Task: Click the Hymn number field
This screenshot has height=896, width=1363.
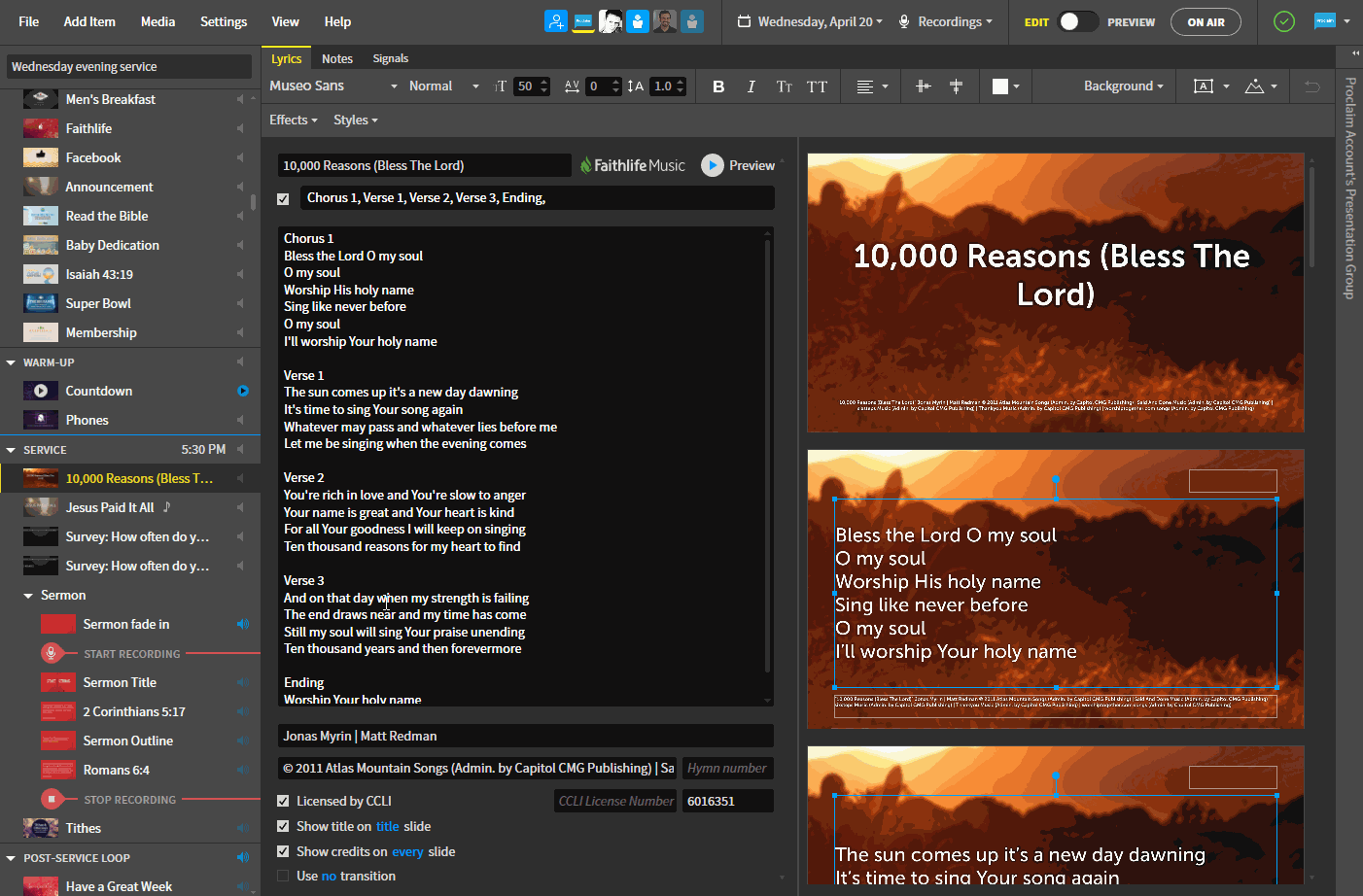Action: pos(727,768)
